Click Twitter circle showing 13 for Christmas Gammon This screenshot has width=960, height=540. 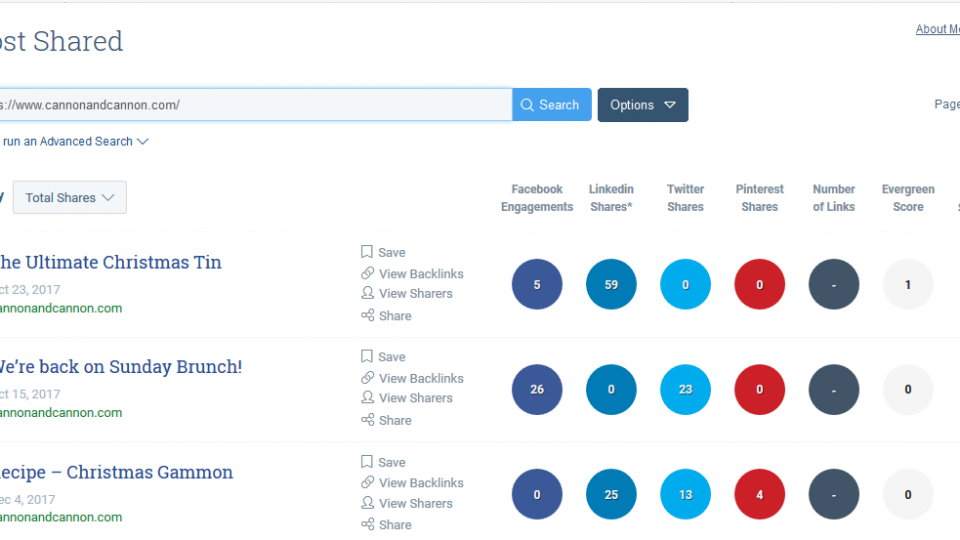click(x=685, y=494)
